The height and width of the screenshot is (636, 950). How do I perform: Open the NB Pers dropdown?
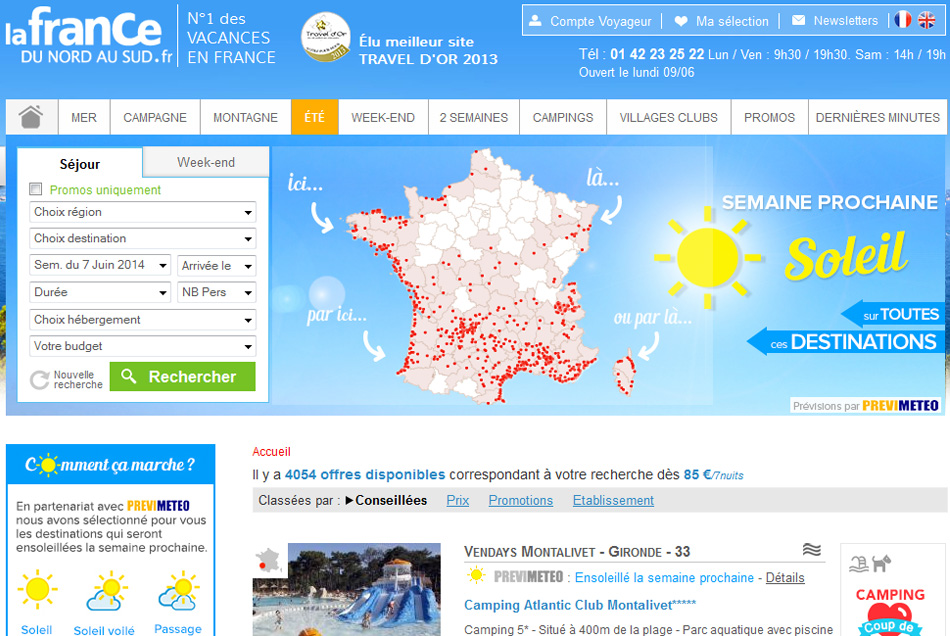coord(217,293)
